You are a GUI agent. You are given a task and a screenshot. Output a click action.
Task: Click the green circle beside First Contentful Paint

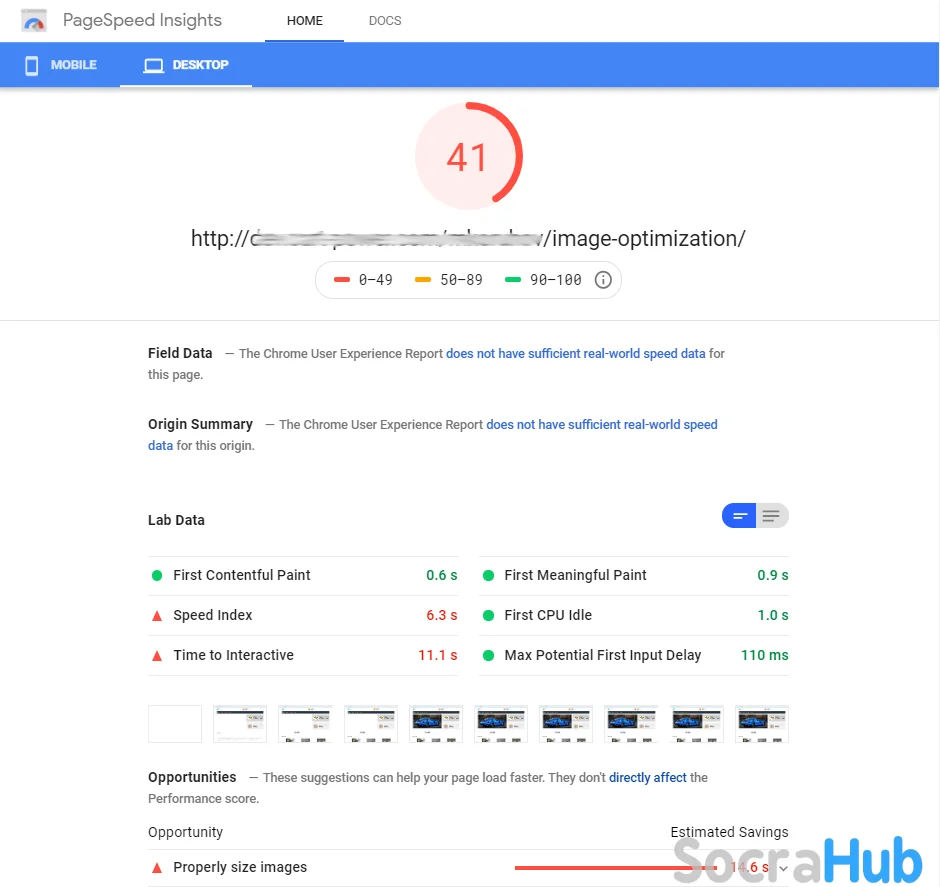coord(157,575)
